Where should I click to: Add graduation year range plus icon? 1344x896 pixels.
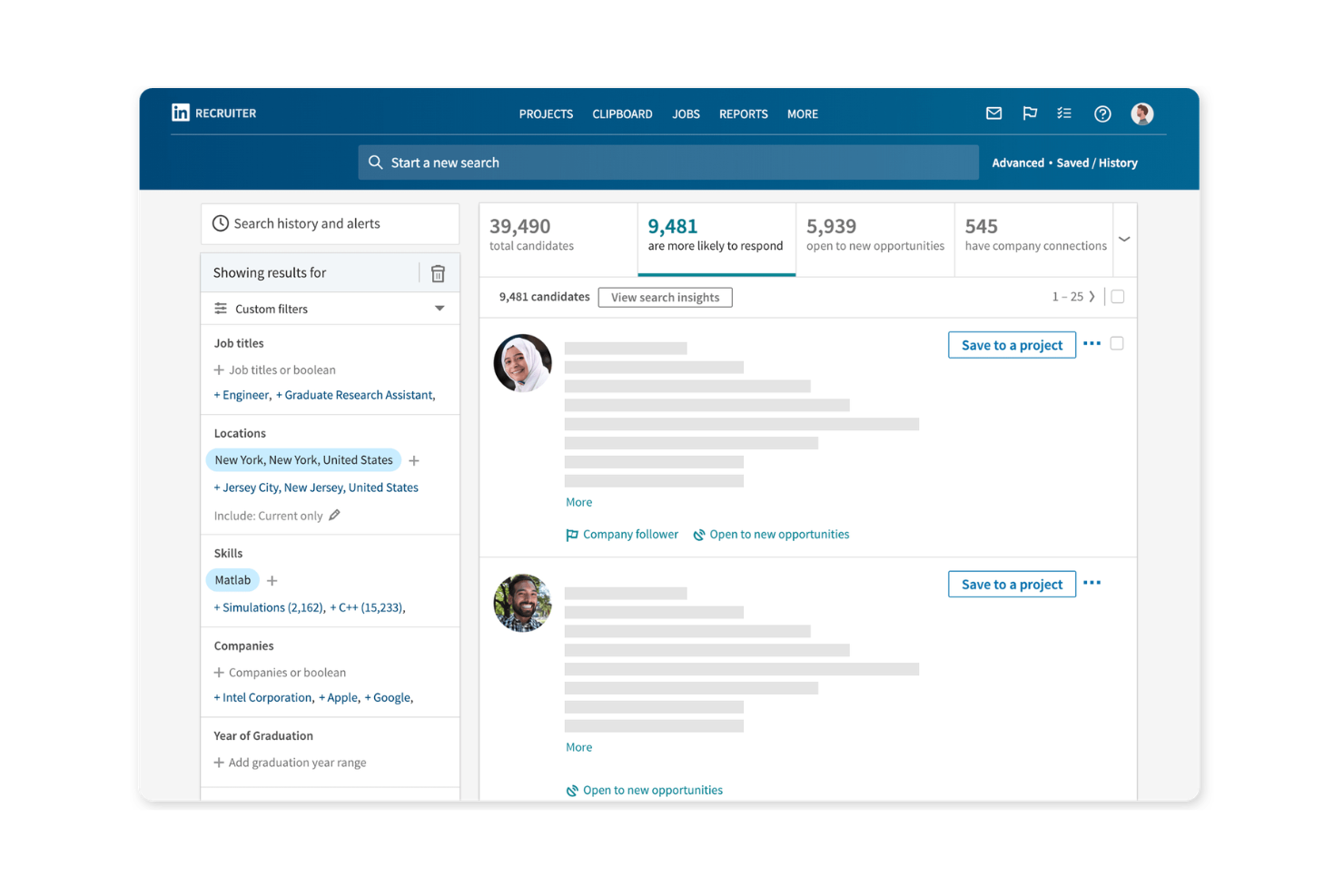point(219,763)
